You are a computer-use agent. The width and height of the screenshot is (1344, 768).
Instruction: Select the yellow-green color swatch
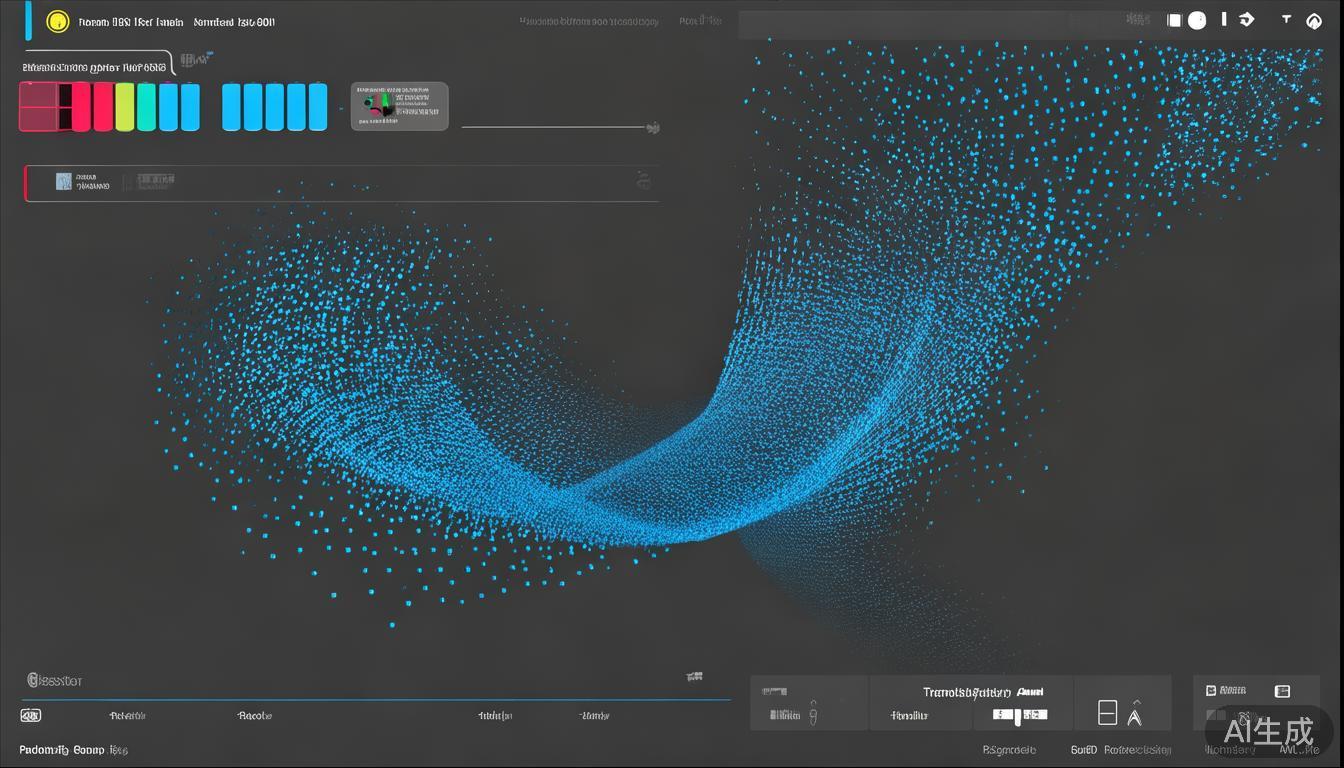coord(125,107)
